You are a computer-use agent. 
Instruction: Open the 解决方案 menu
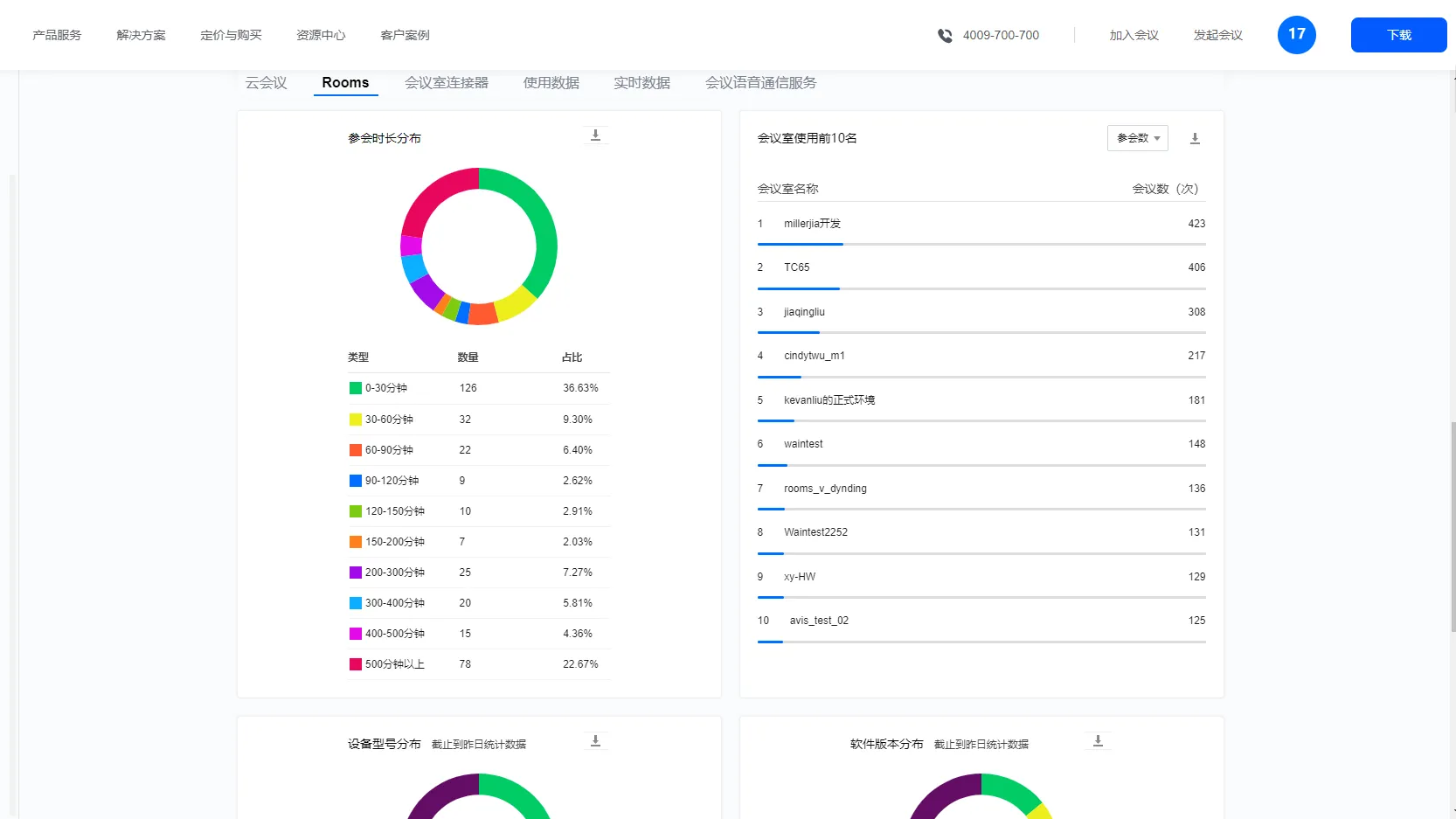pyautogui.click(x=141, y=35)
